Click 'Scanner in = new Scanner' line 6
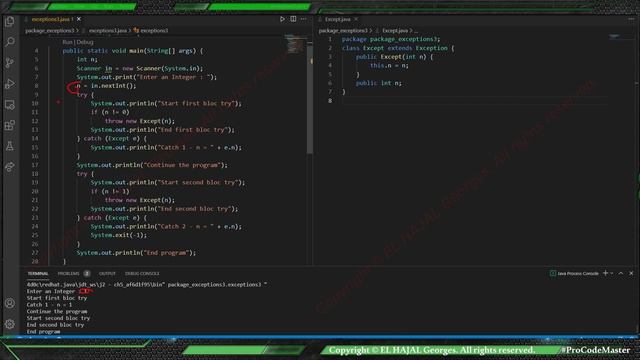This screenshot has width=640, height=360. 140,68
